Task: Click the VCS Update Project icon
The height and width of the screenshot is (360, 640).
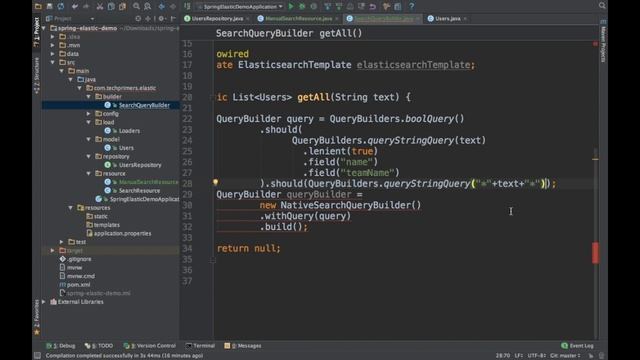Action: click(327, 6)
